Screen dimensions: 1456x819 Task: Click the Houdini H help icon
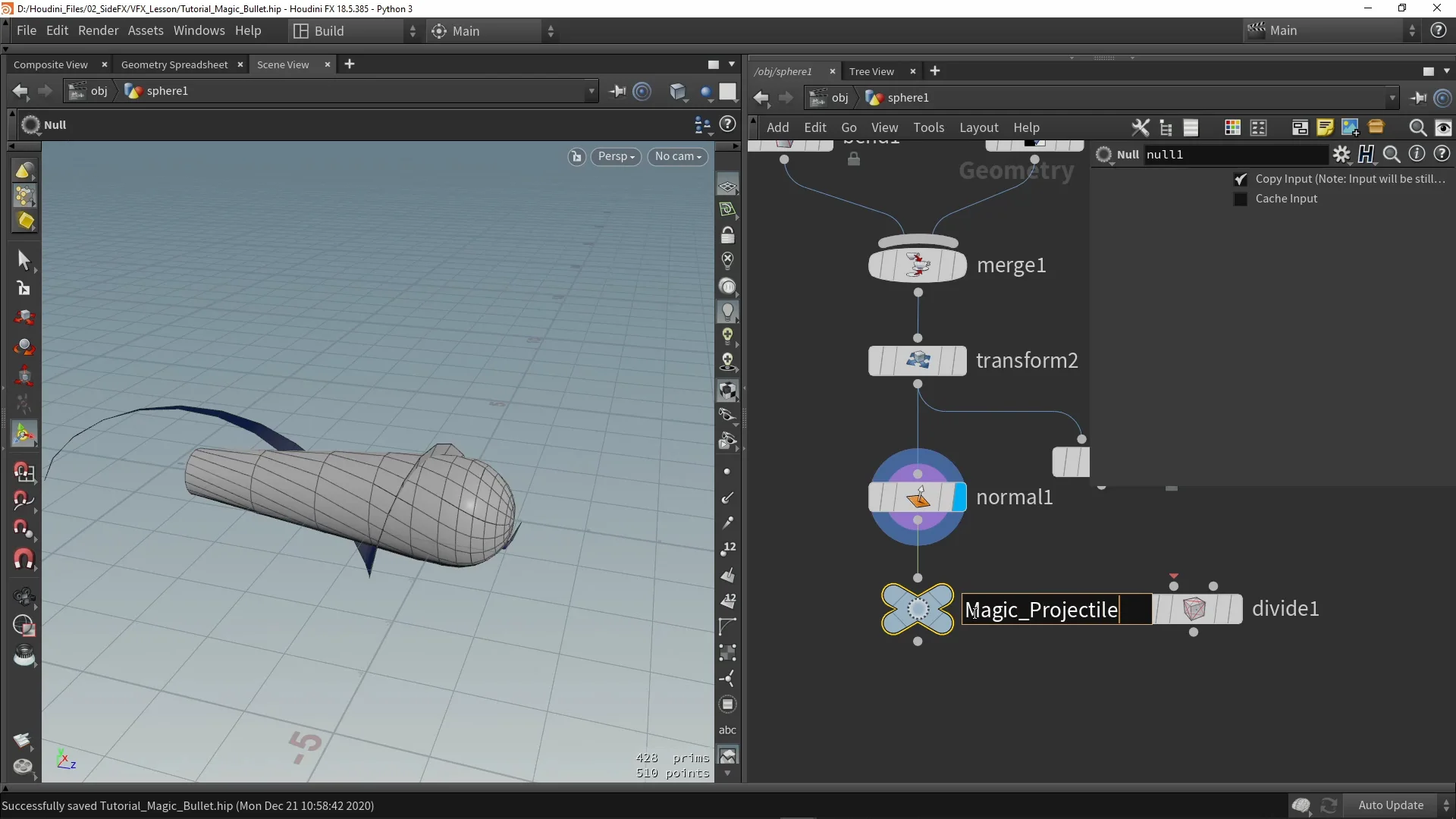pyautogui.click(x=1367, y=155)
